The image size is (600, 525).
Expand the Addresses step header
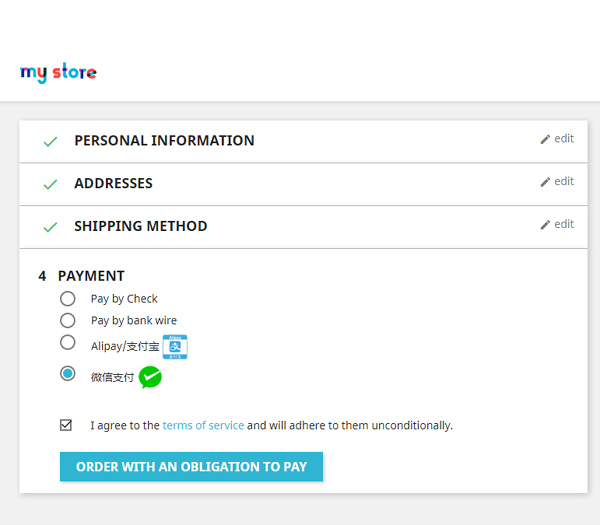click(113, 184)
